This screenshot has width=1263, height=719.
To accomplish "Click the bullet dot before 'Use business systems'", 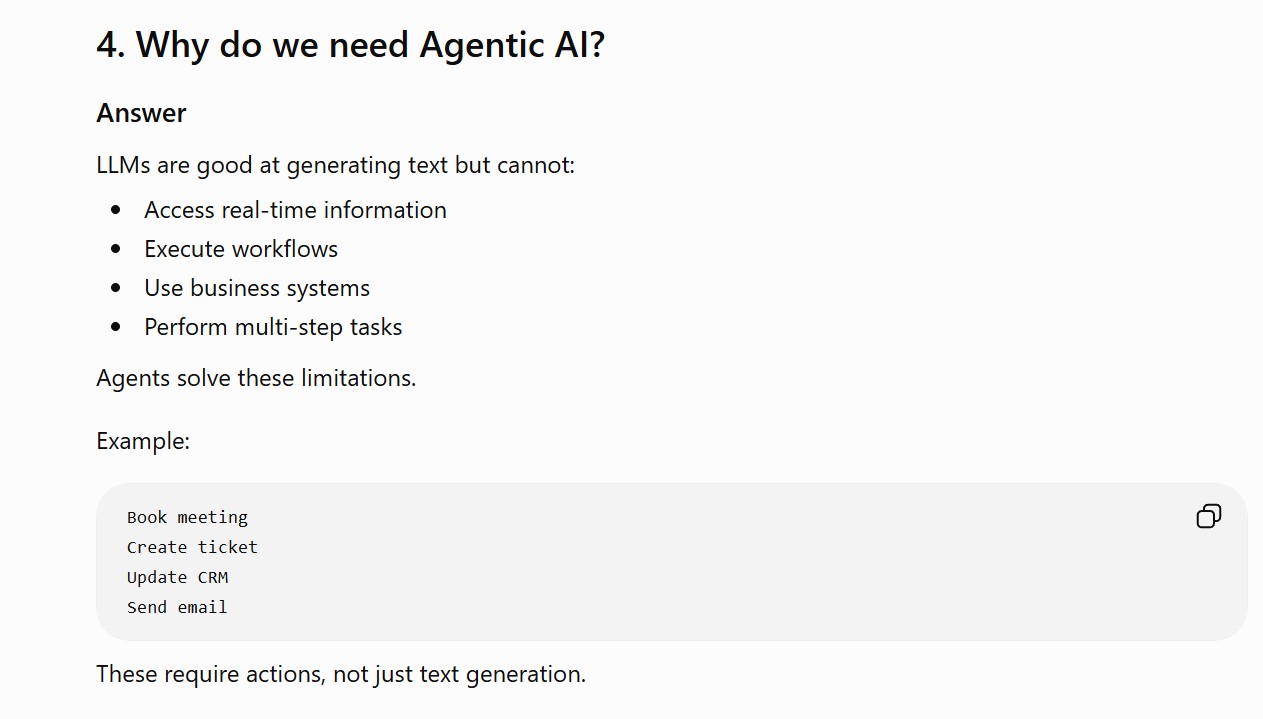I will [116, 288].
